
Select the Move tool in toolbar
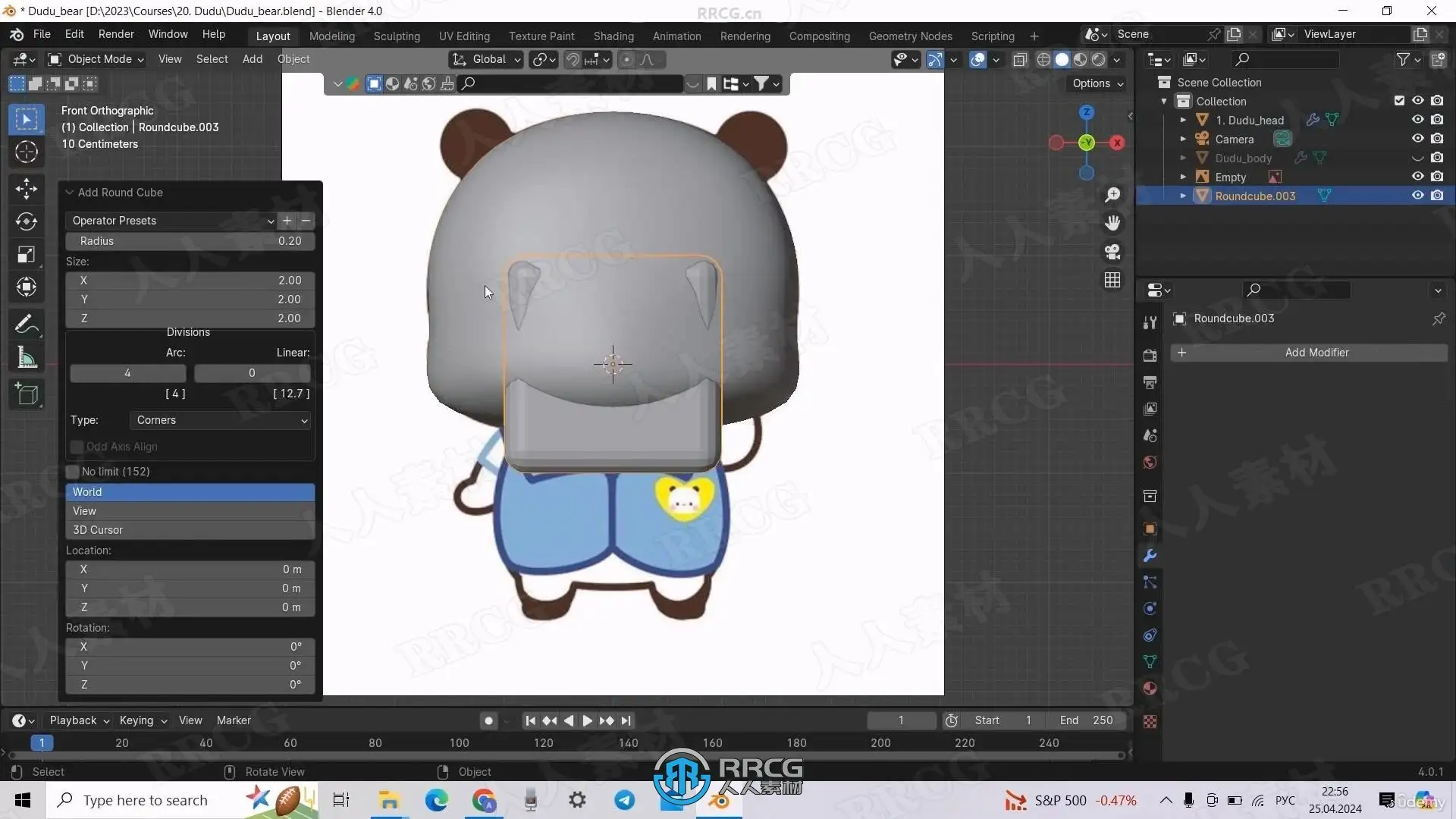[27, 188]
